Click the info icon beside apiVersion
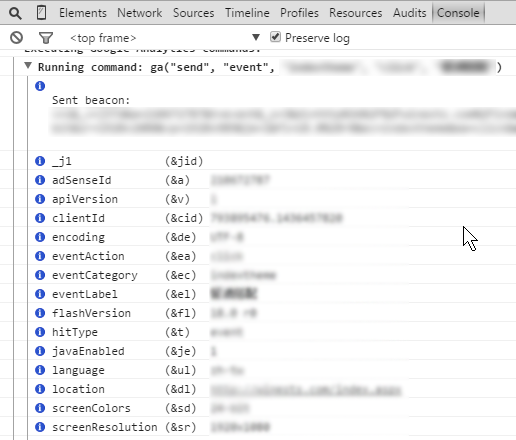516x440 pixels. tap(40, 199)
